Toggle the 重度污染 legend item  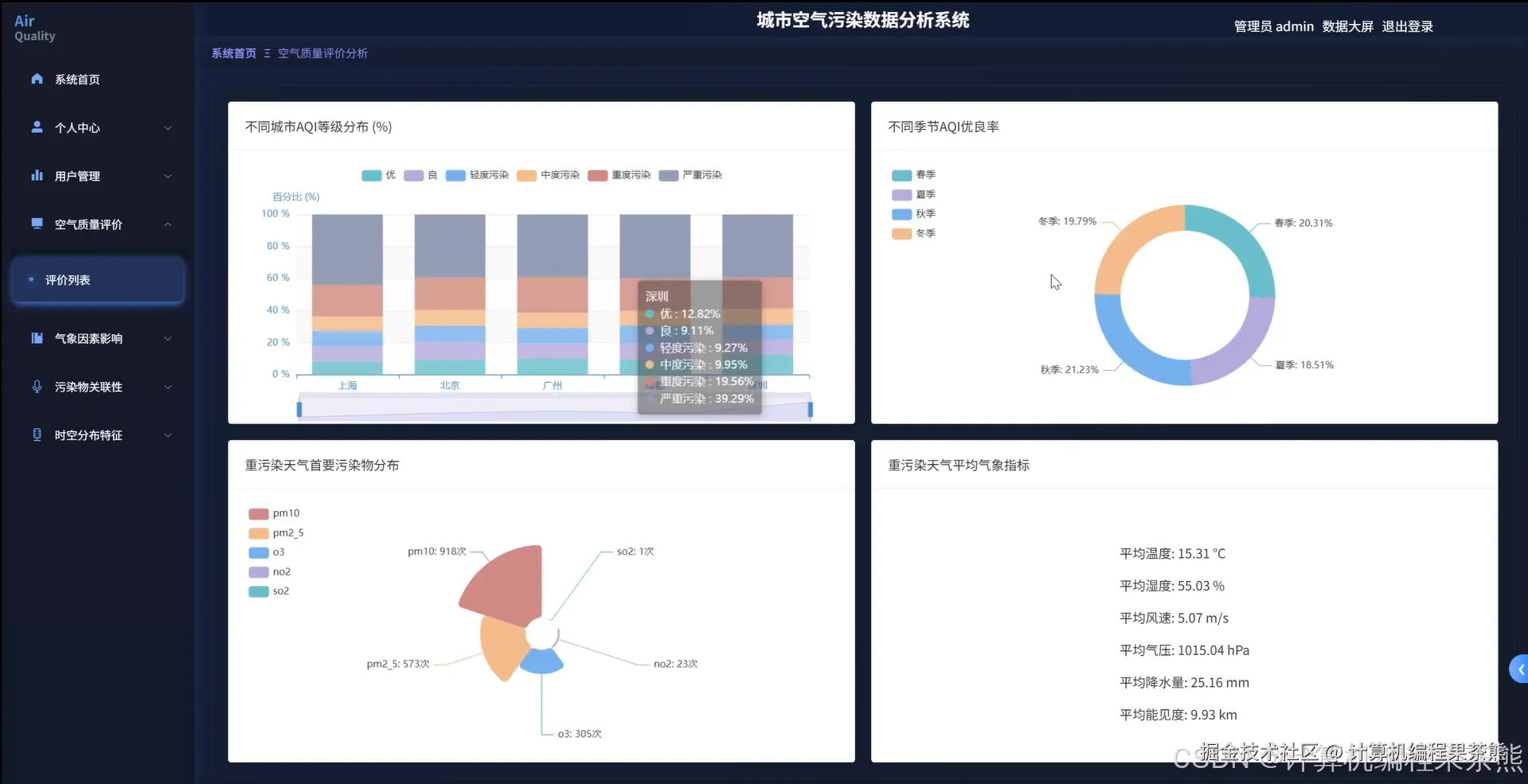tap(619, 175)
